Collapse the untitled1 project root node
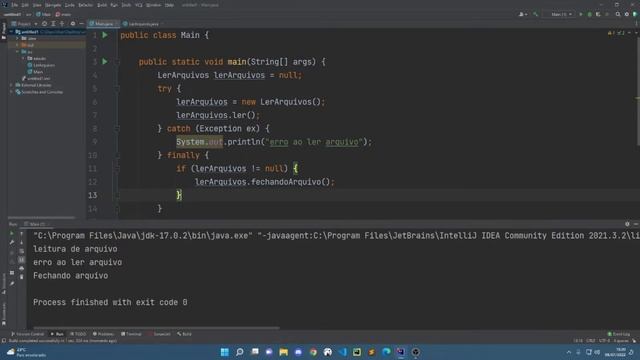 (12, 32)
